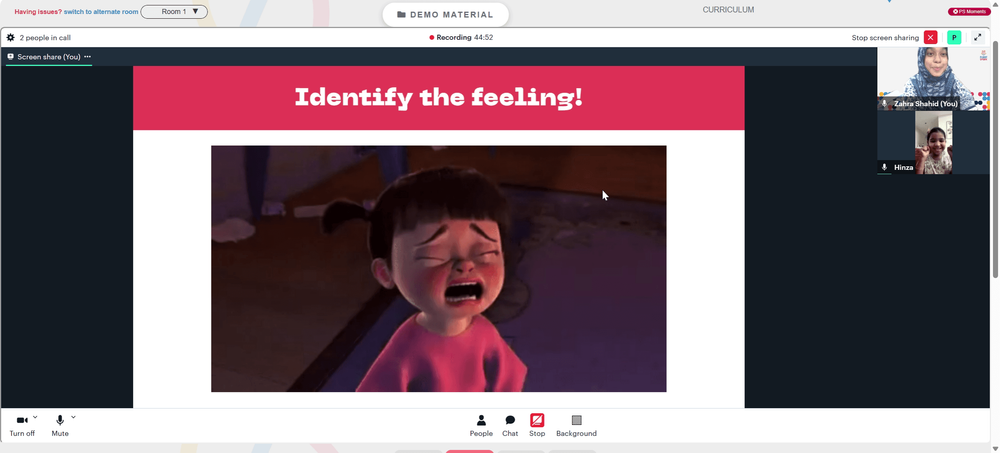This screenshot has width=1000, height=453.
Task: Click the PS Moments button
Action: click(969, 11)
